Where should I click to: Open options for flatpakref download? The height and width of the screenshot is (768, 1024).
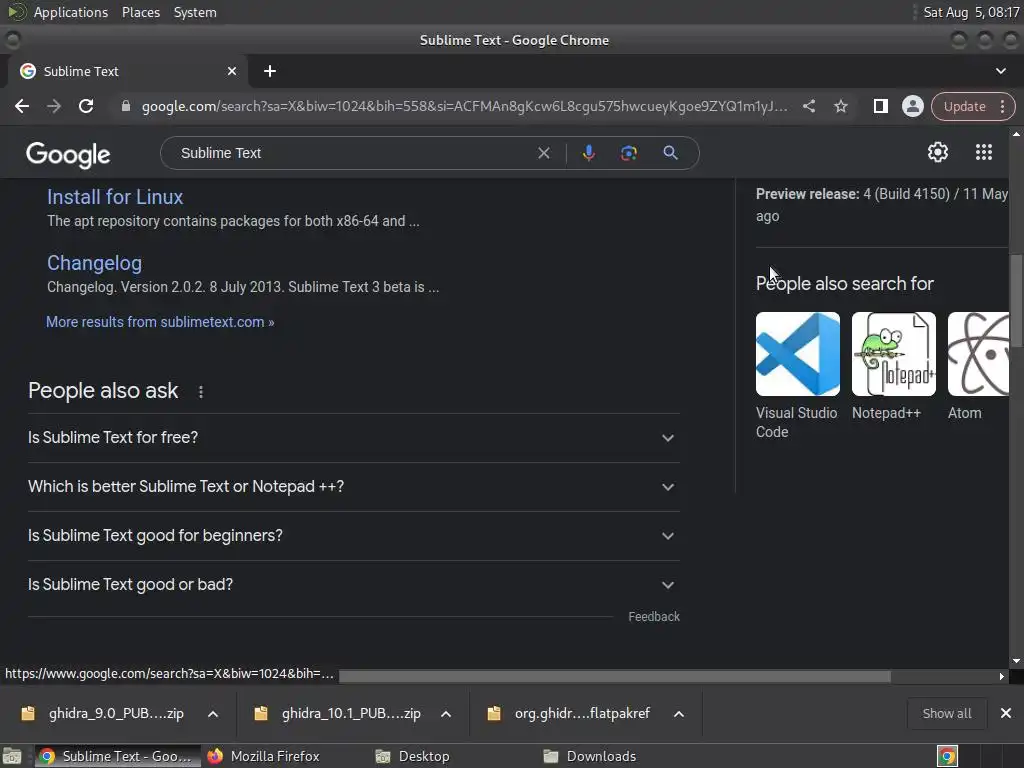(679, 714)
